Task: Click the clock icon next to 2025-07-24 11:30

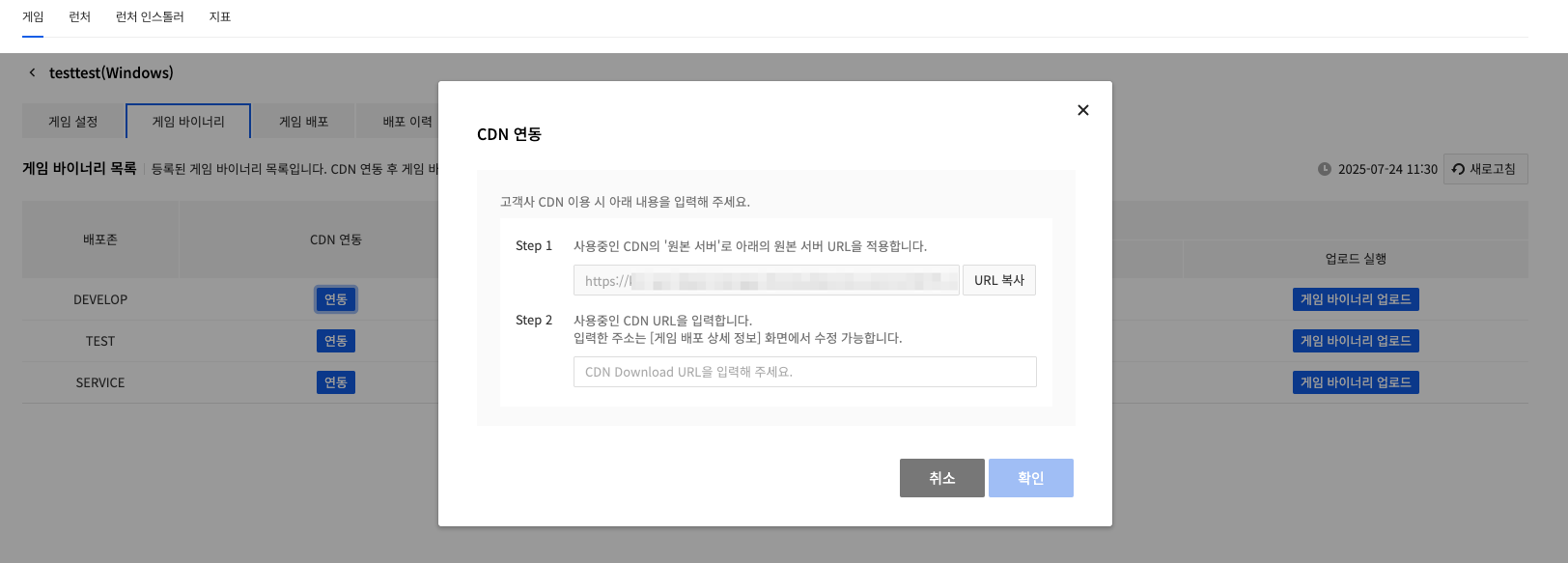Action: point(1325,169)
